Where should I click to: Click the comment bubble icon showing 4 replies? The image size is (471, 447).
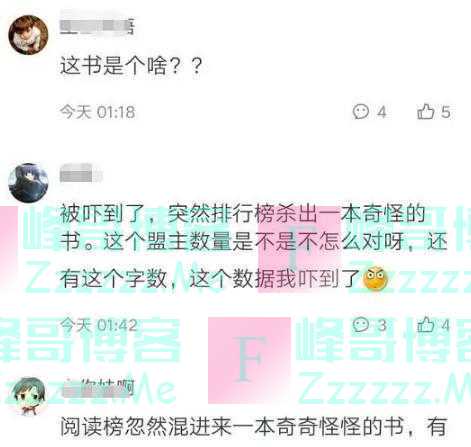coord(361,112)
